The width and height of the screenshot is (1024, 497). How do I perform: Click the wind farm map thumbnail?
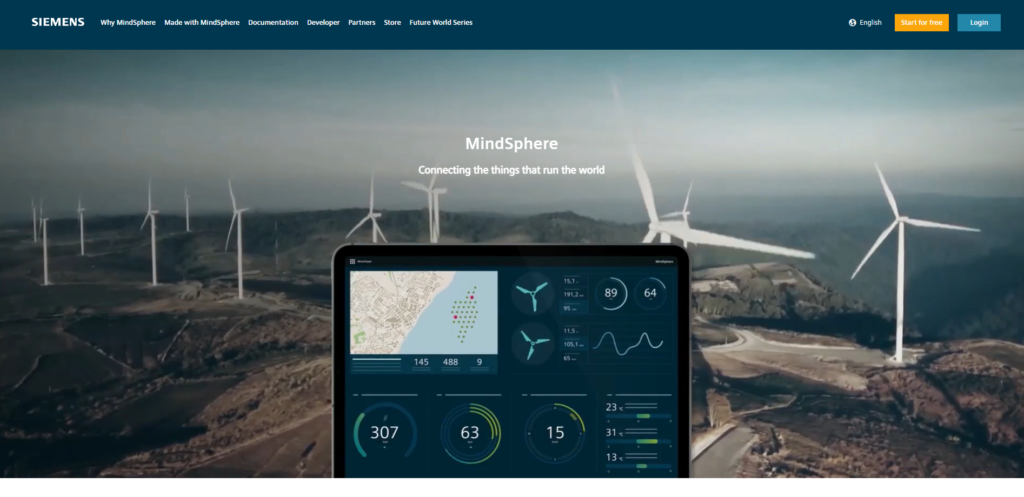[x=423, y=312]
